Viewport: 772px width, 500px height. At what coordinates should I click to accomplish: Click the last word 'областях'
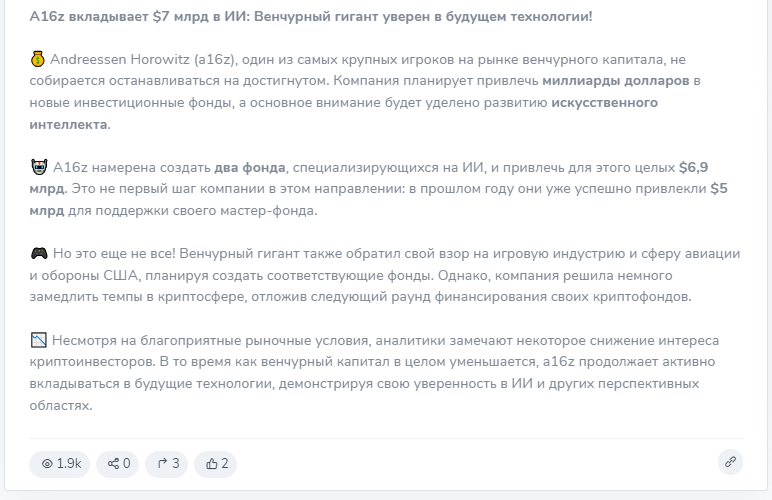pos(60,406)
